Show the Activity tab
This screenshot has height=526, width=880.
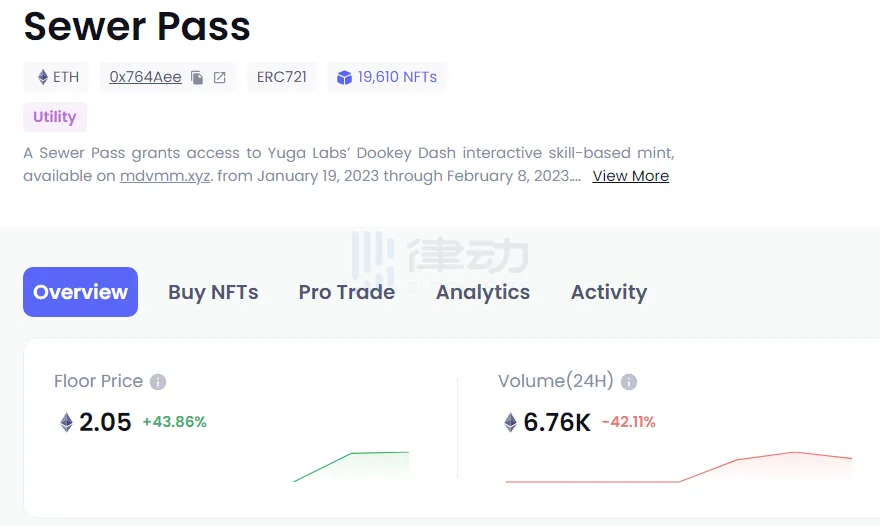point(609,292)
